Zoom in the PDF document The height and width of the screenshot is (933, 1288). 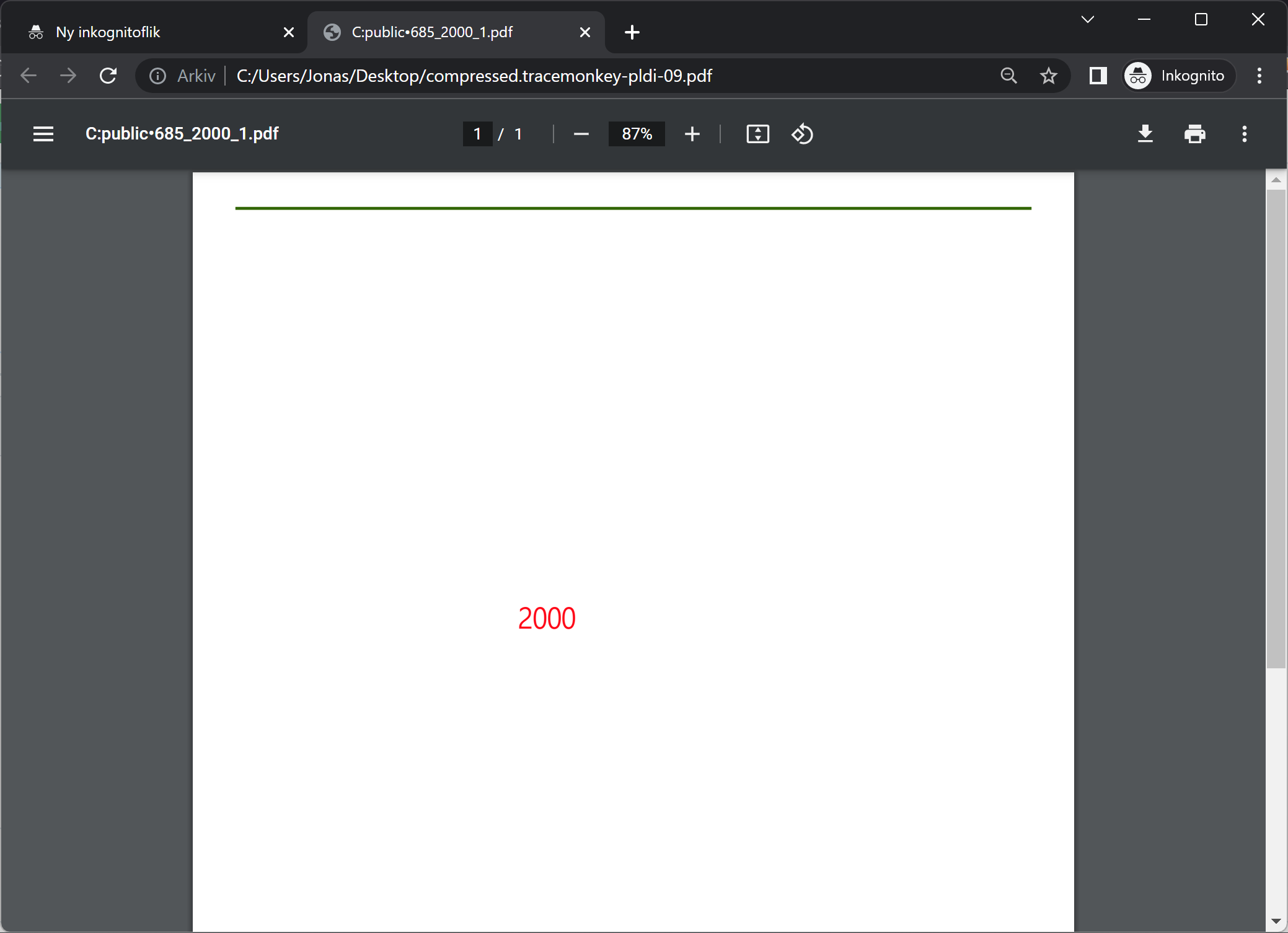[692, 134]
